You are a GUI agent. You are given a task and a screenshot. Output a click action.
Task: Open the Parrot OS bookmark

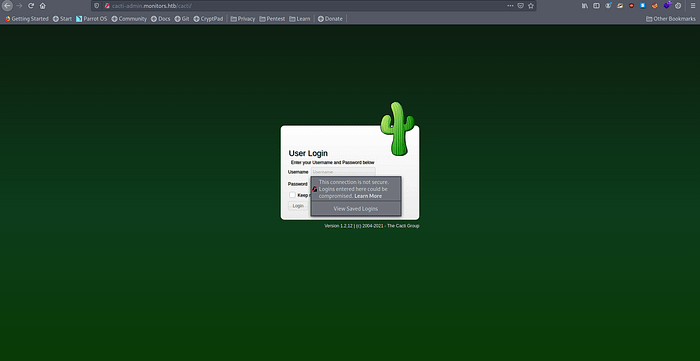[92, 19]
